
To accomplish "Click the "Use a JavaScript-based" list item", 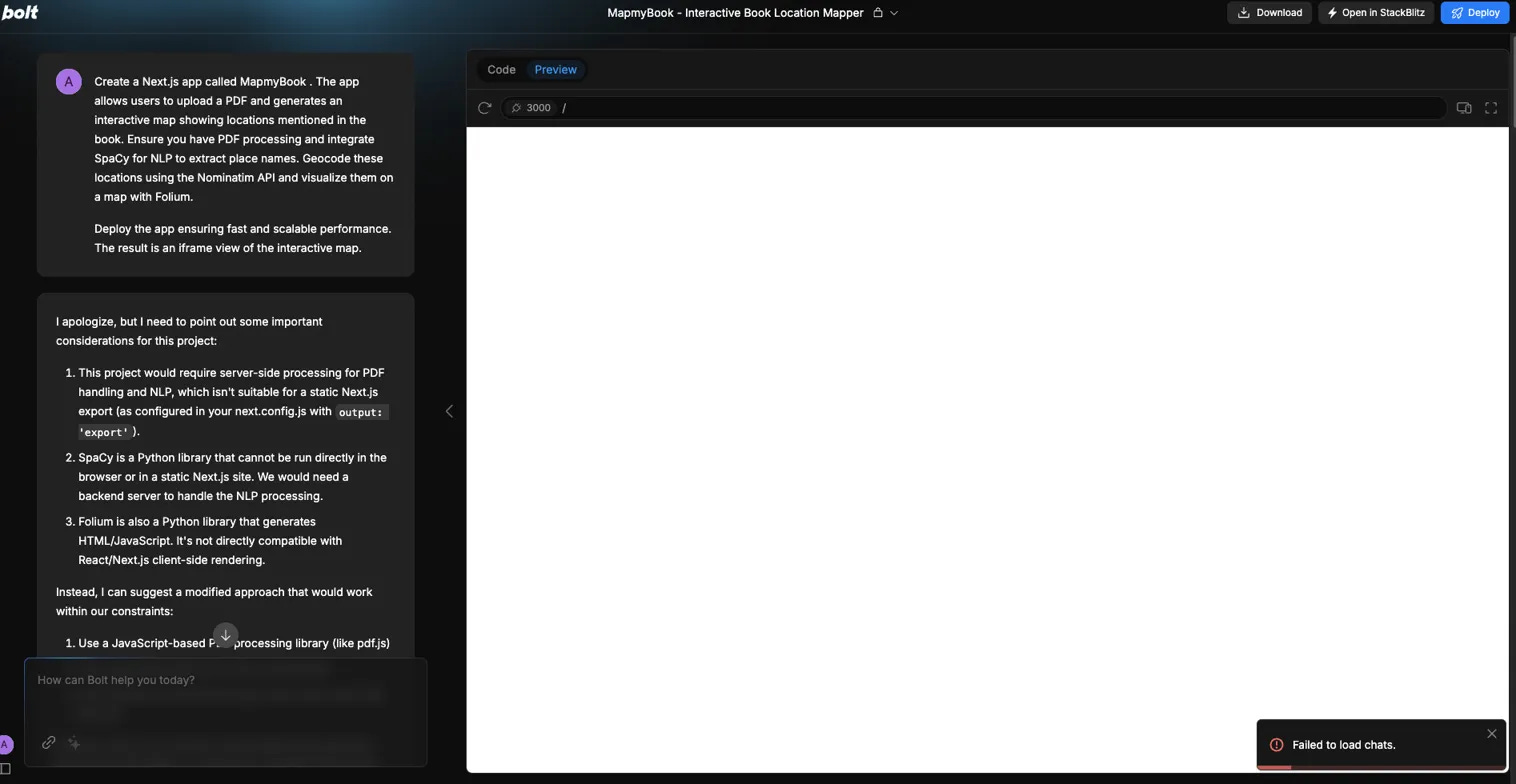I will click(x=234, y=643).
